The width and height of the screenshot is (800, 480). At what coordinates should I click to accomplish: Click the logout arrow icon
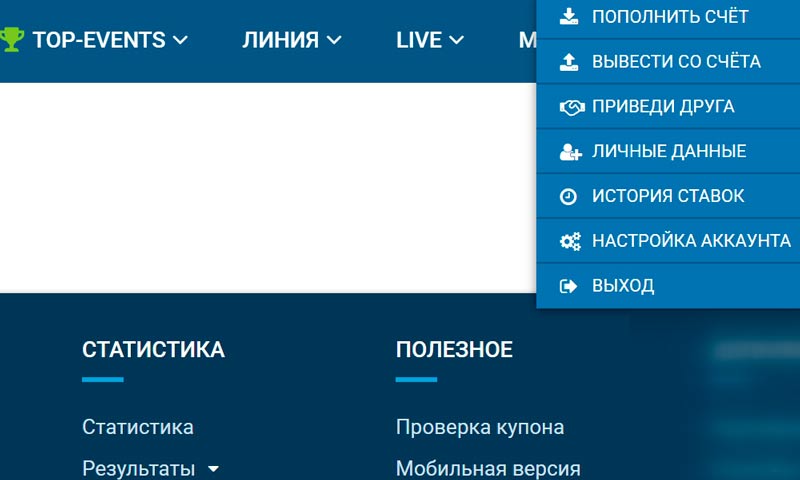point(568,286)
